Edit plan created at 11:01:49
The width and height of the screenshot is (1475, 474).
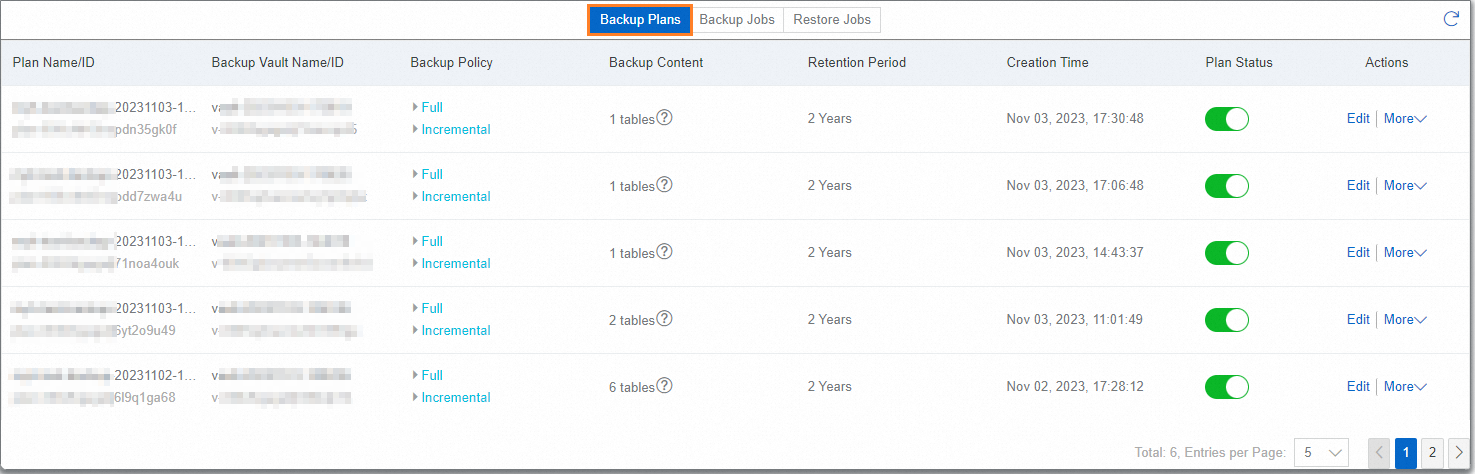[x=1358, y=319]
